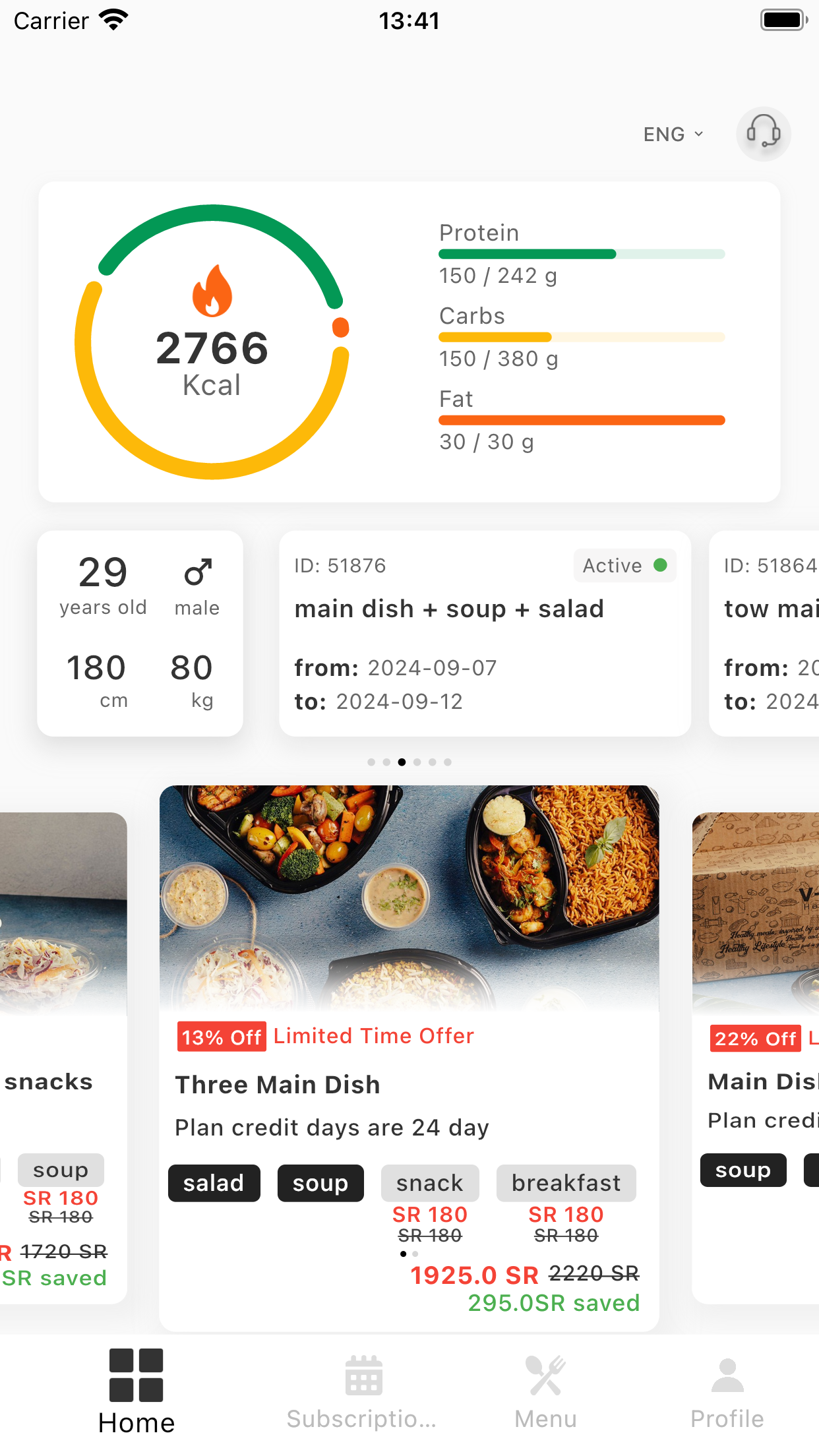
Task: Tap the Limited Time Offer label
Action: click(374, 1036)
